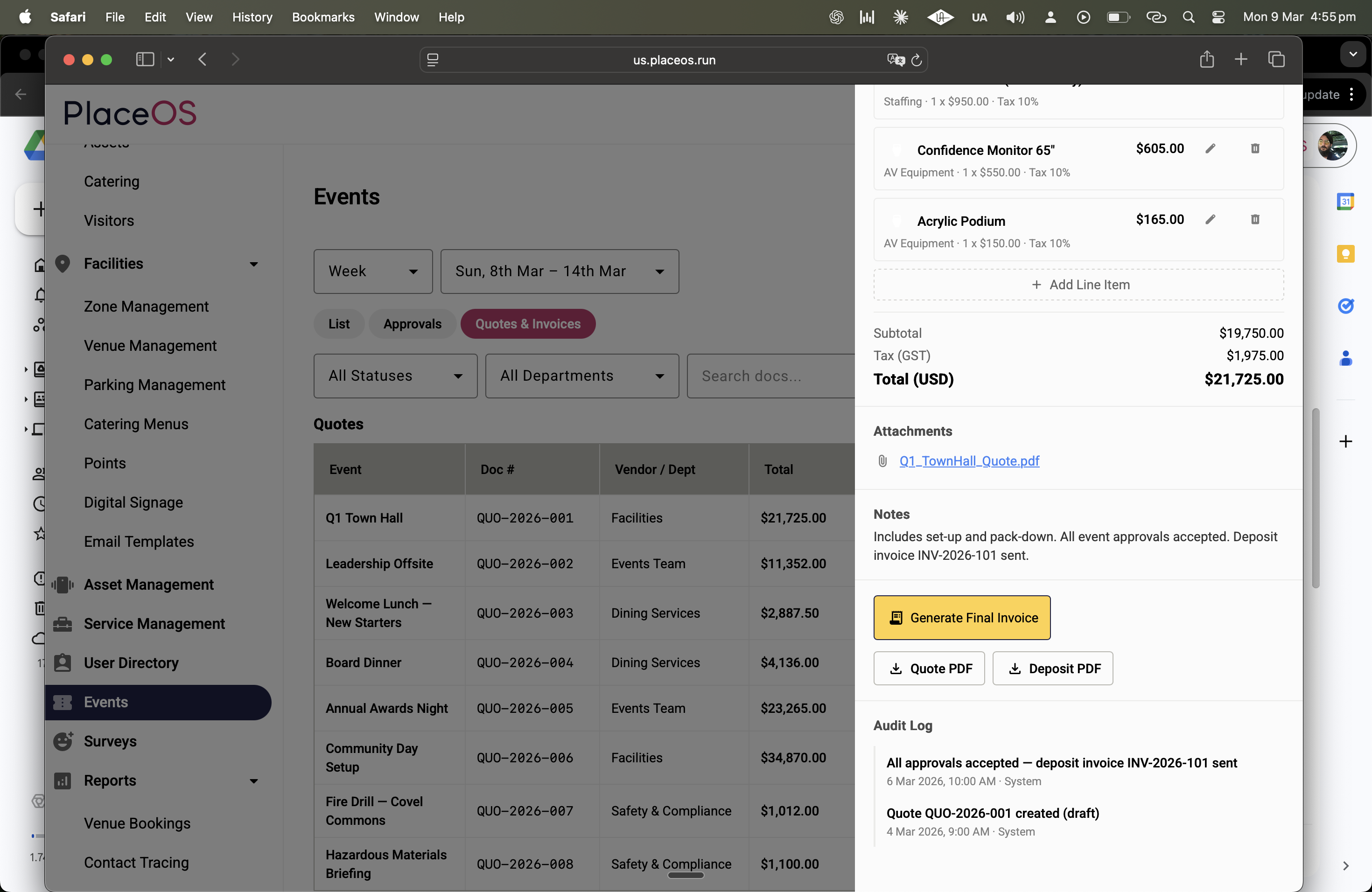This screenshot has width=1372, height=892.
Task: Delete the Acrylic Podium line item via trash icon
Action: [1255, 220]
